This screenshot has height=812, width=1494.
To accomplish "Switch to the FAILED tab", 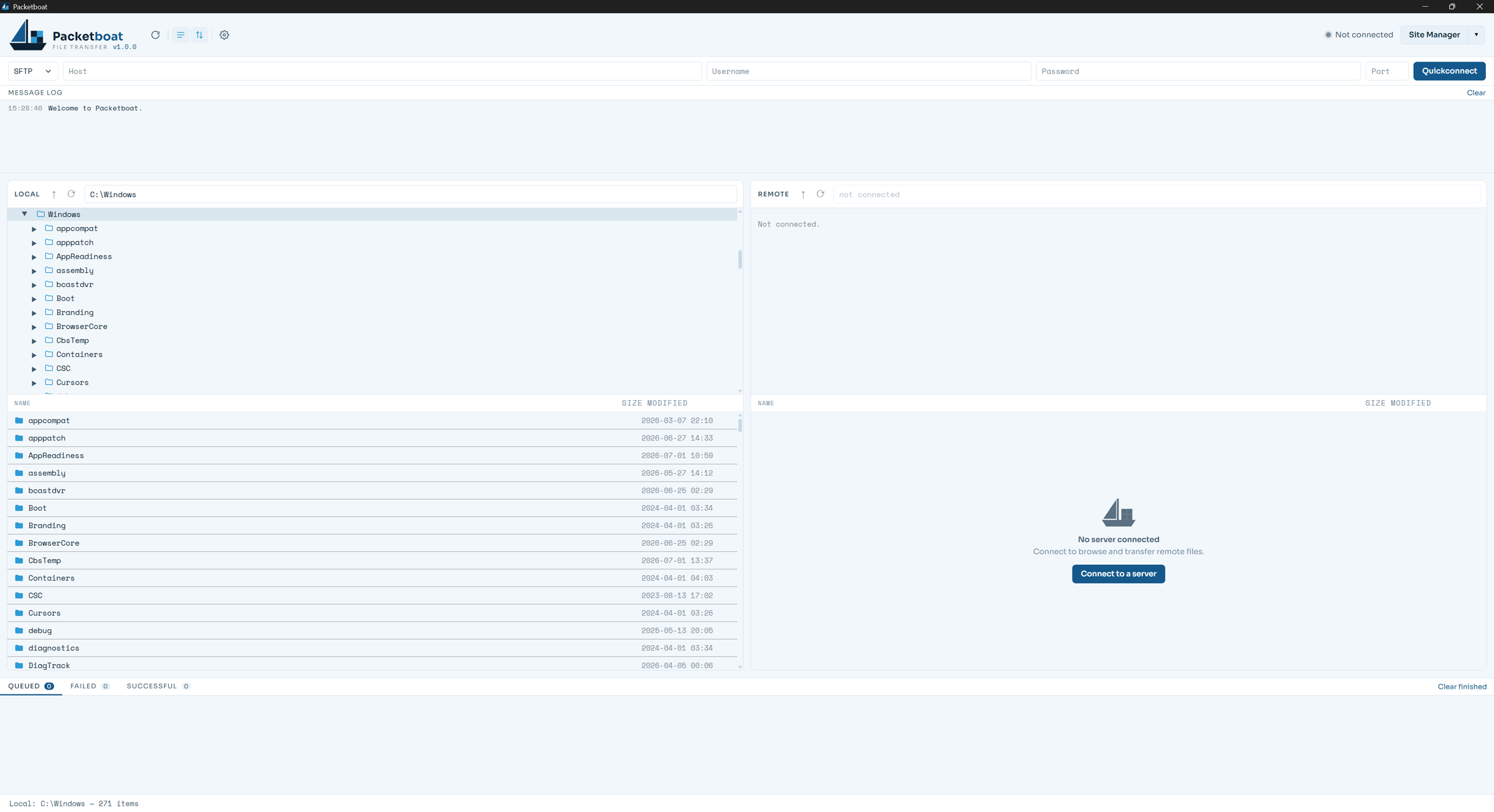I will (90, 686).
